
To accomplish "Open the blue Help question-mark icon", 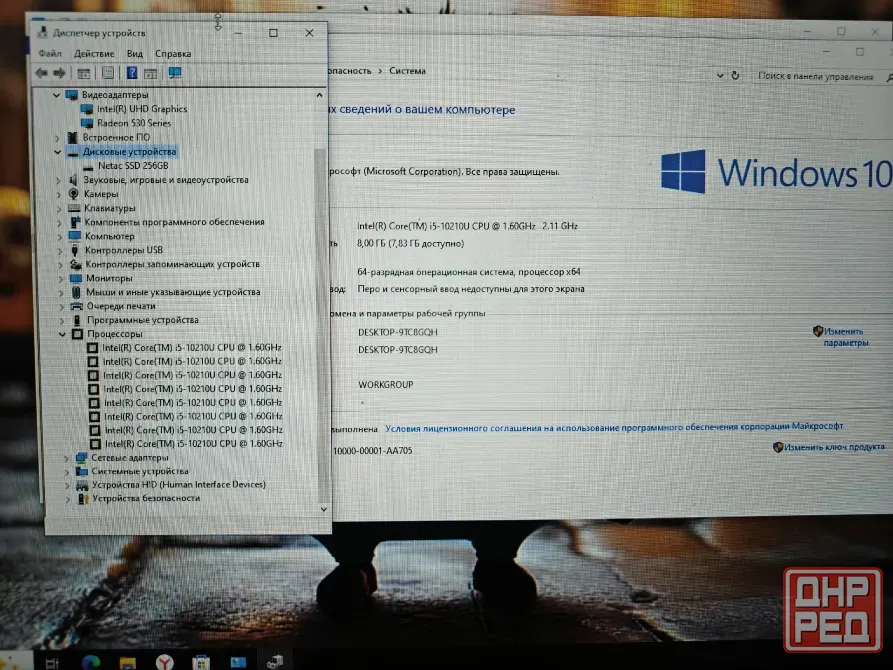I will click(132, 73).
